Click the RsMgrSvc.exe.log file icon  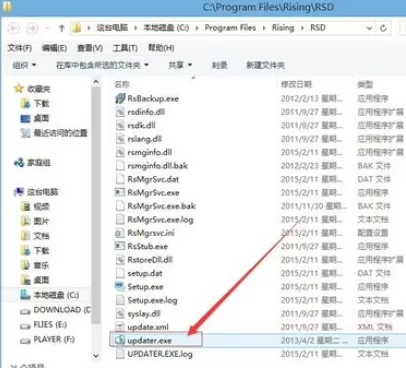[x=120, y=220]
